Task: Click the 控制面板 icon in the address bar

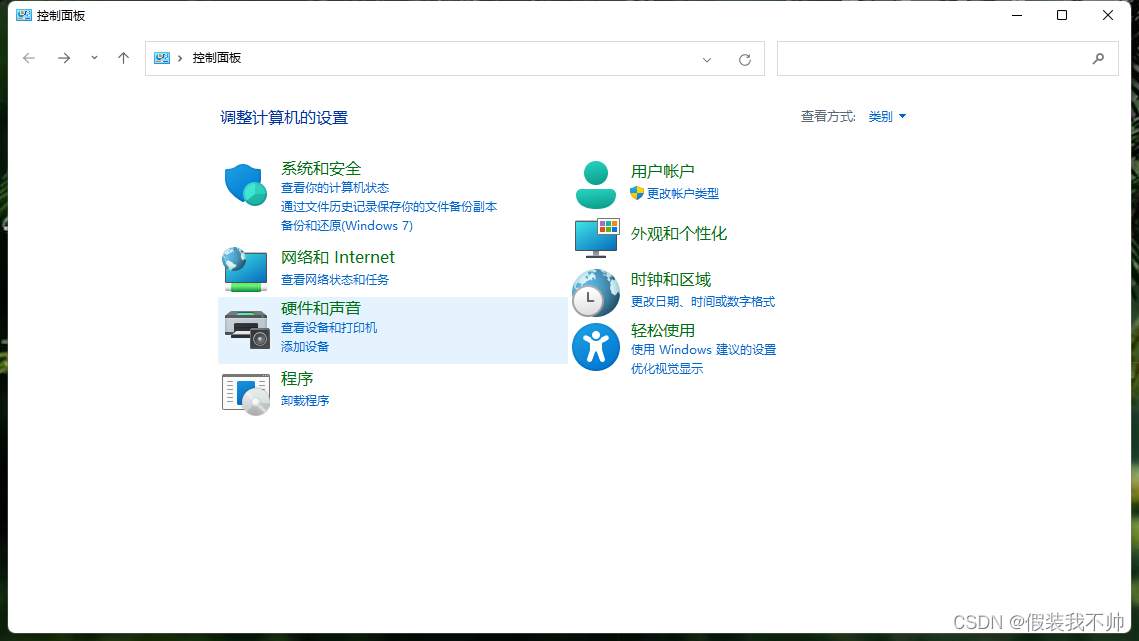Action: (161, 58)
